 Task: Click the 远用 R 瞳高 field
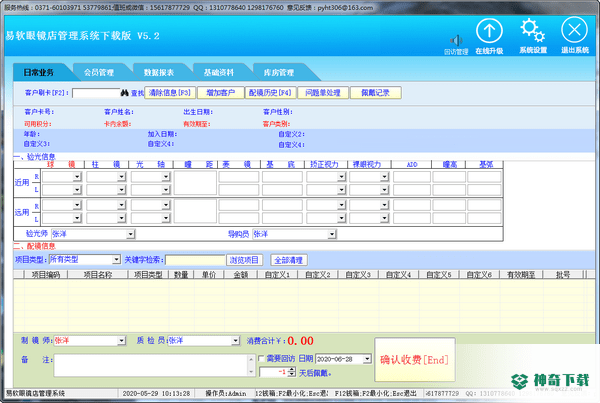tap(449, 205)
